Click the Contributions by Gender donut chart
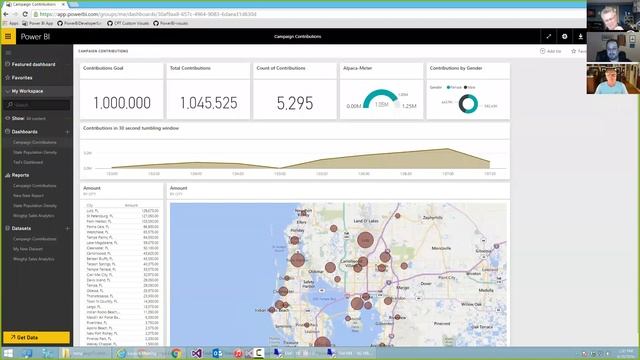This screenshot has width=640, height=360. (468, 104)
